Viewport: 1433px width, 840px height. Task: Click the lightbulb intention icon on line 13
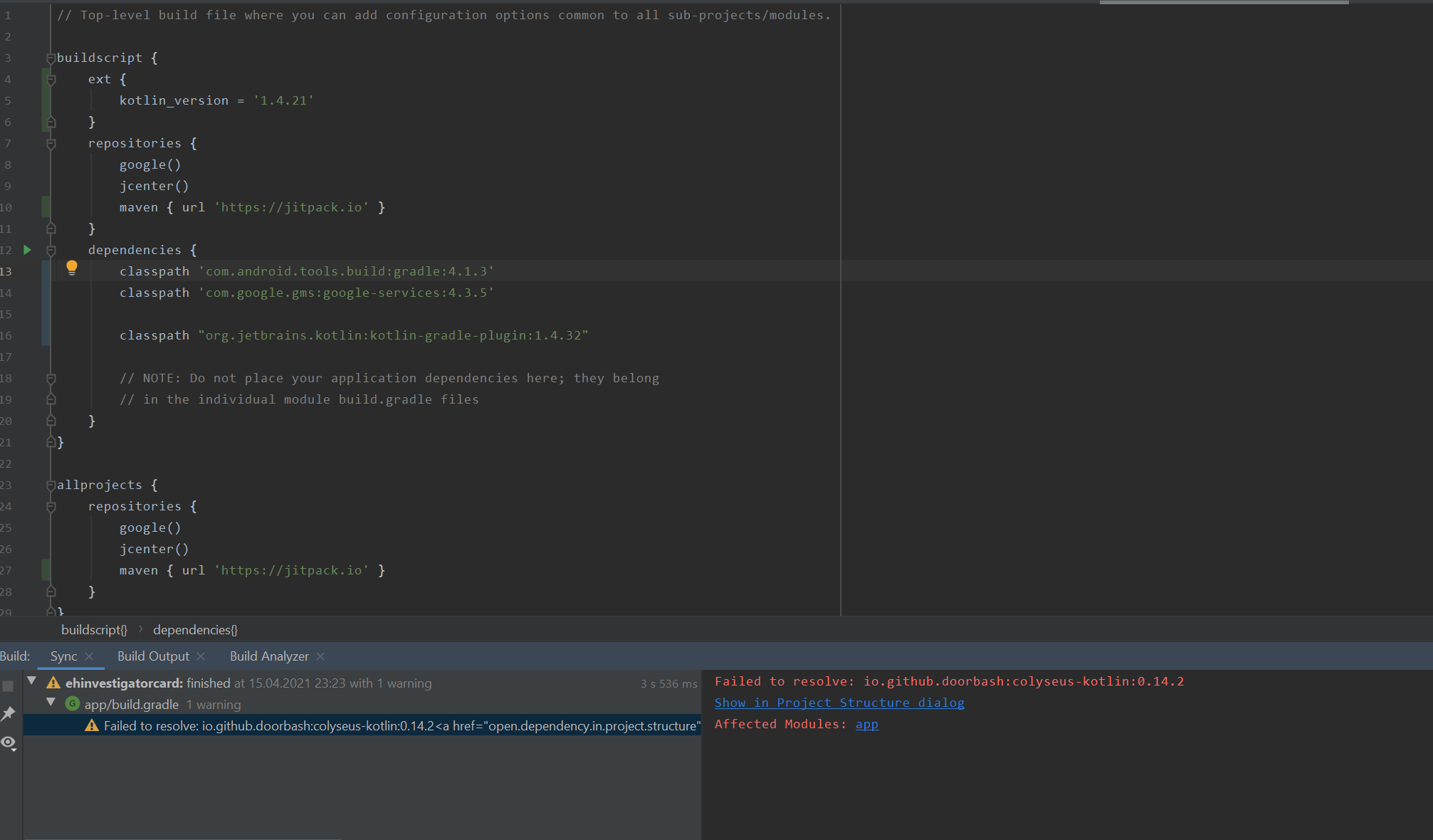[x=72, y=268]
